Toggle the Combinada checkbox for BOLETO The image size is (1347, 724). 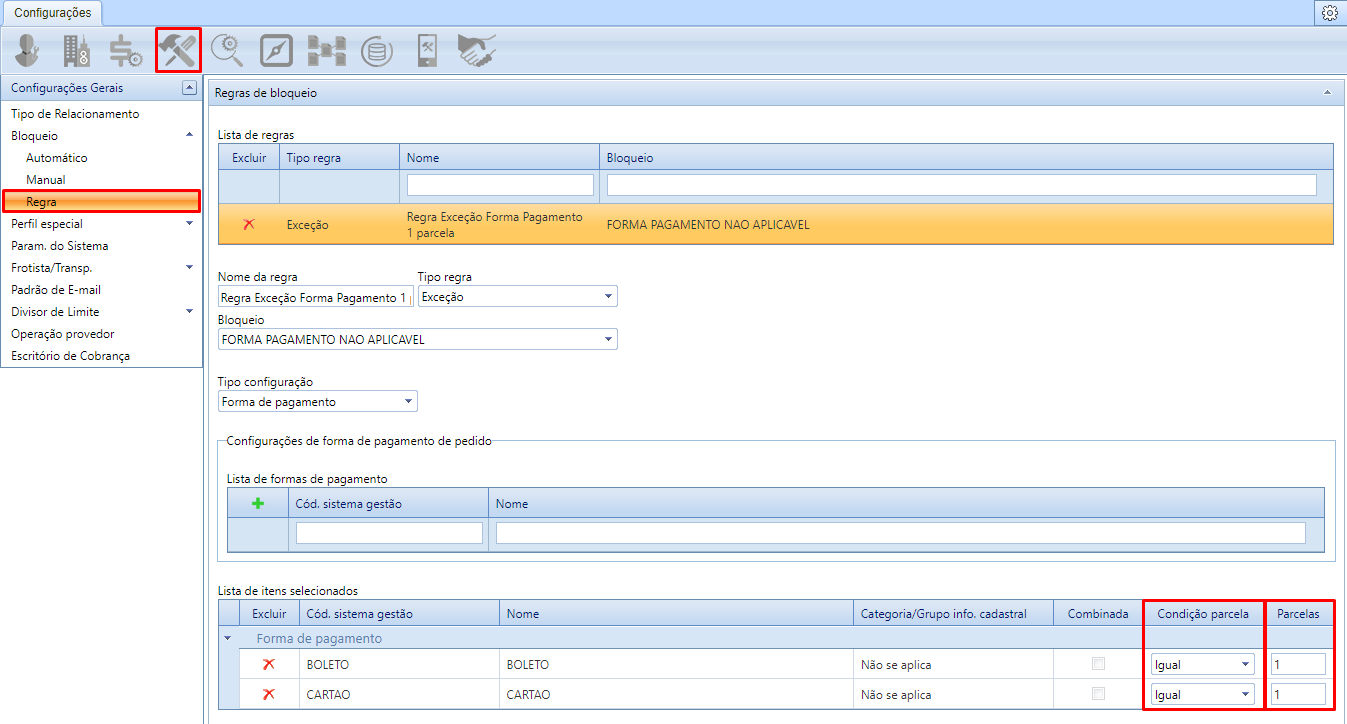[1099, 664]
